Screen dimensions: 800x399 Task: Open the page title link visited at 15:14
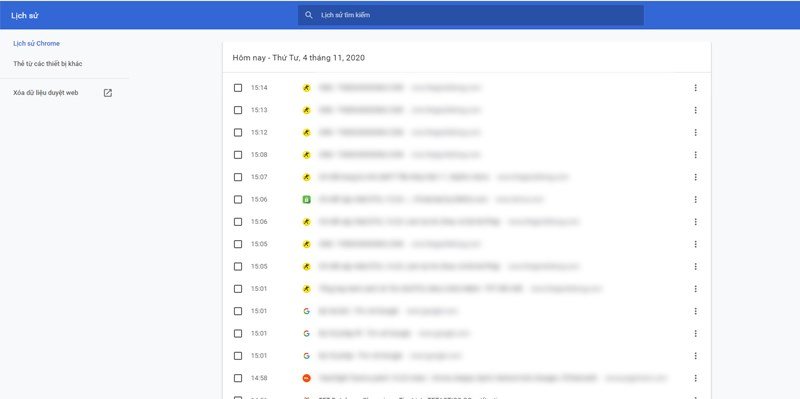tap(361, 88)
